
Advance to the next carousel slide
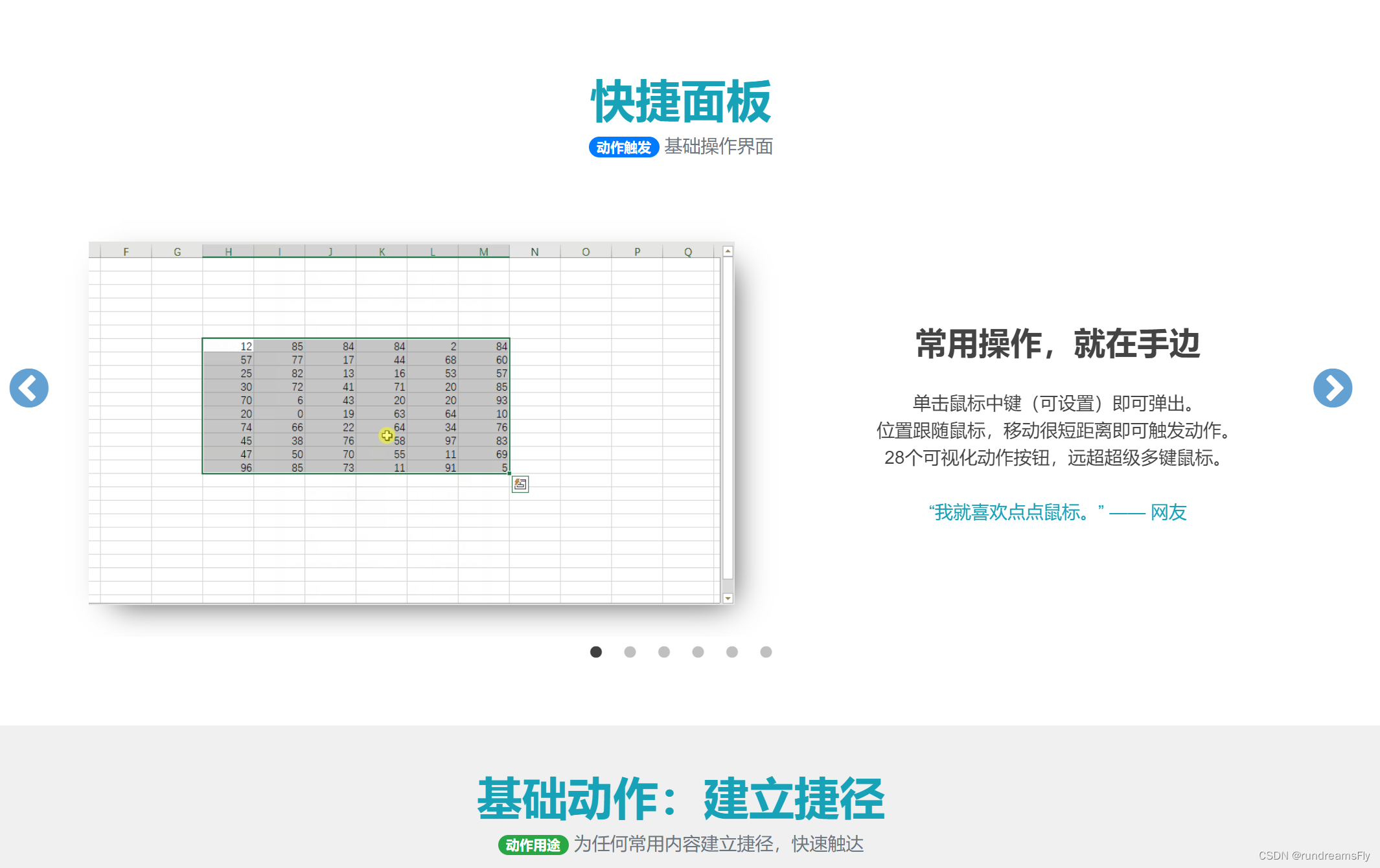click(x=1333, y=388)
